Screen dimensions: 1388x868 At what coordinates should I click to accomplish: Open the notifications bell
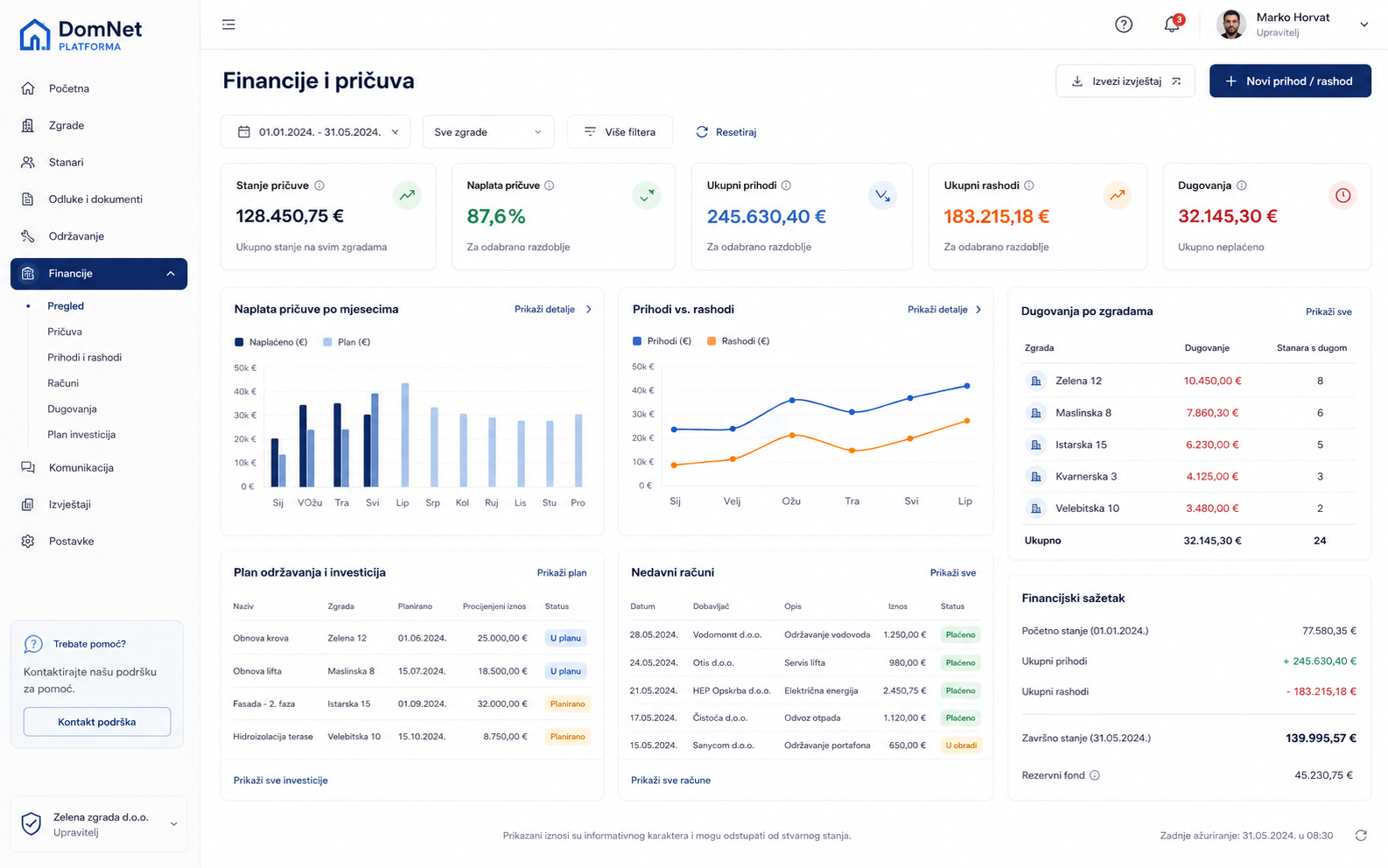(x=1172, y=24)
